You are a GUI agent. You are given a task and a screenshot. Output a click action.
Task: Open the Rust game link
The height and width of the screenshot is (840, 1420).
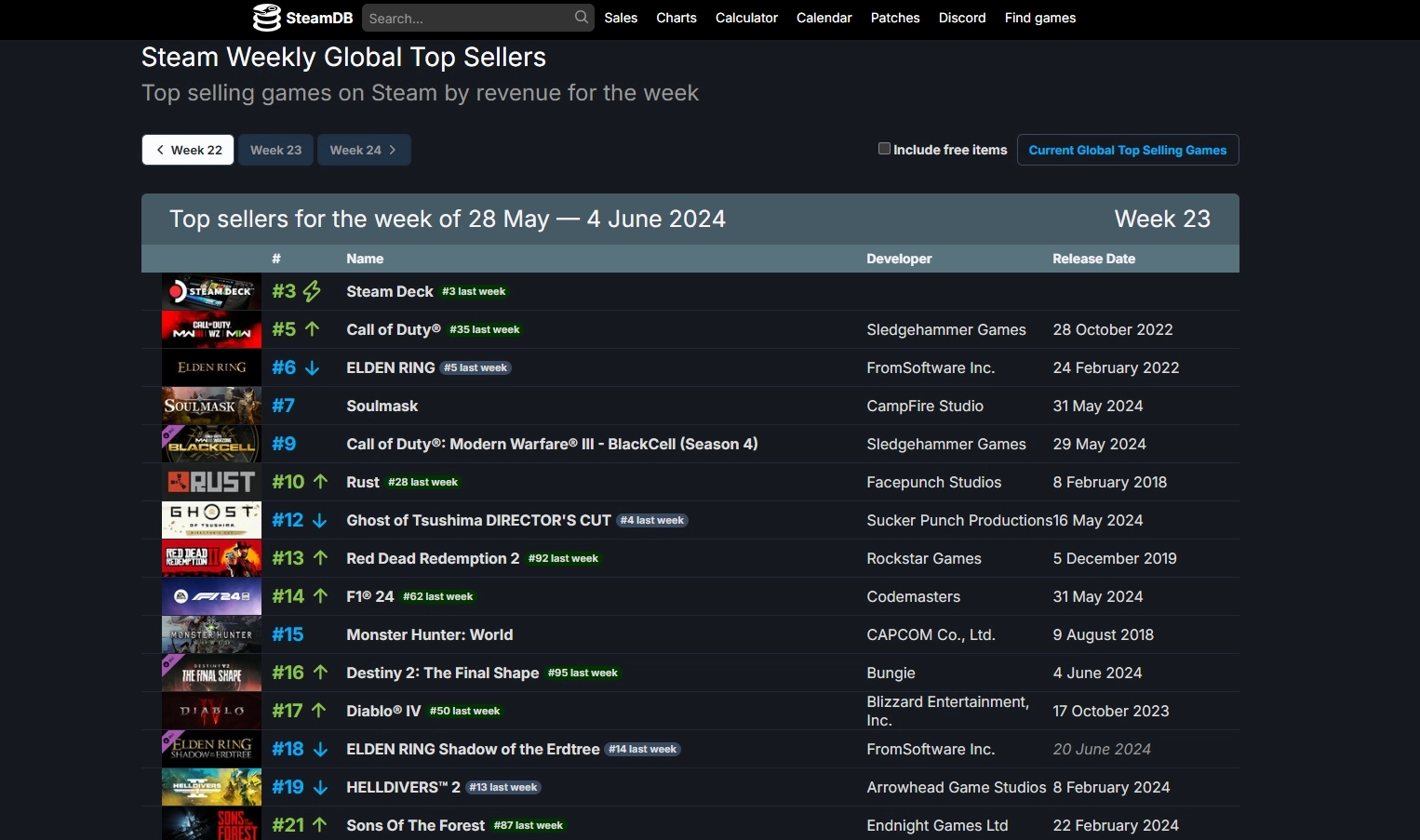[x=363, y=482]
